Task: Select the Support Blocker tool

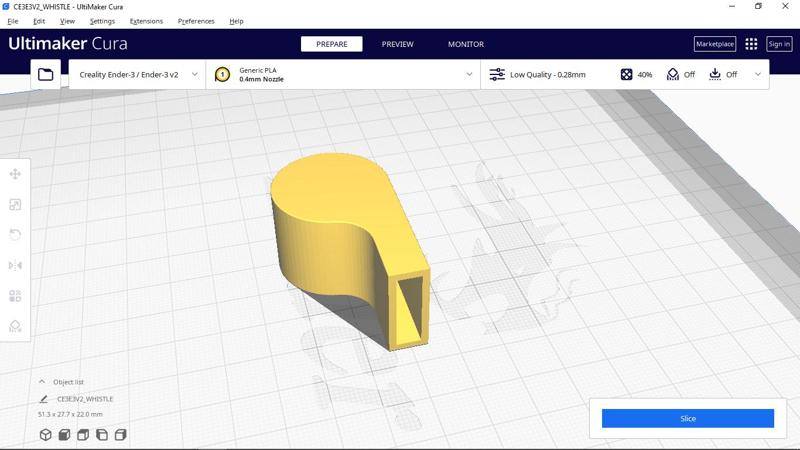Action: pos(15,326)
